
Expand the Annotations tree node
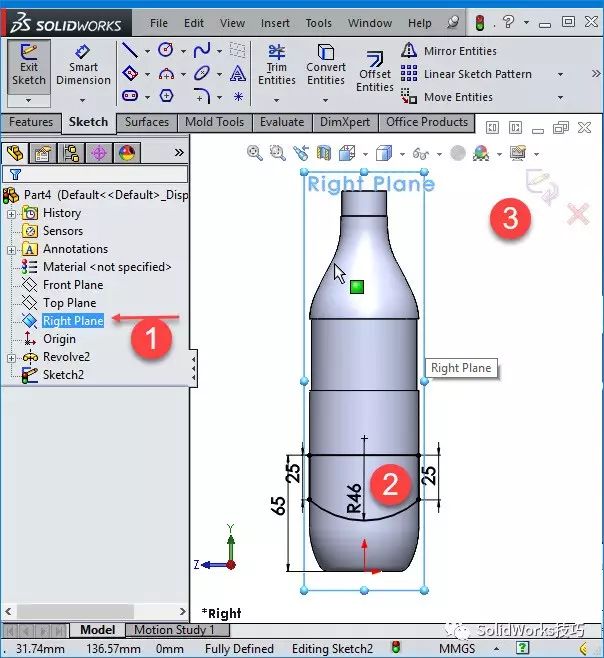point(11,250)
